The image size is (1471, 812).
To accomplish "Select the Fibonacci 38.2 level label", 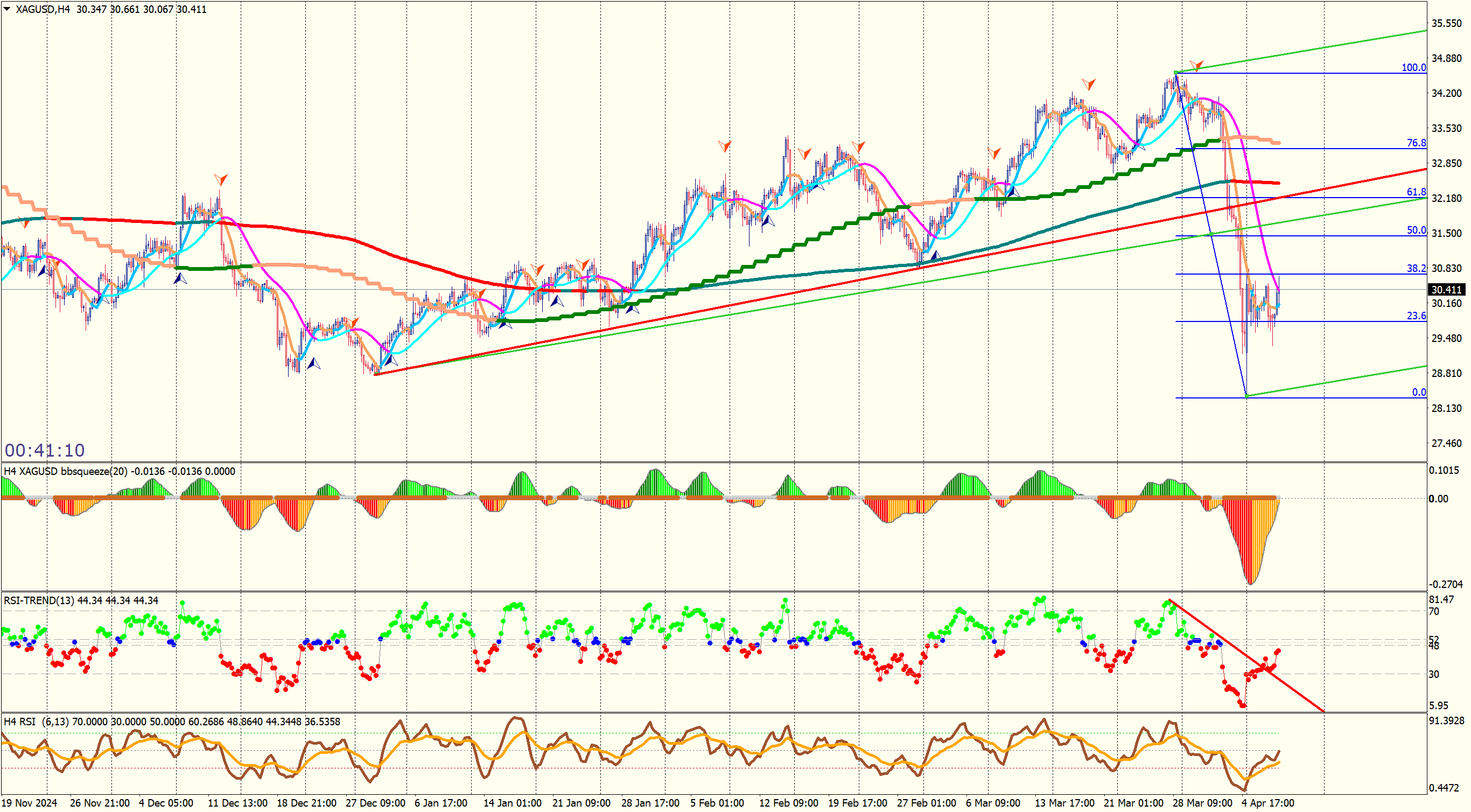I will [1416, 268].
